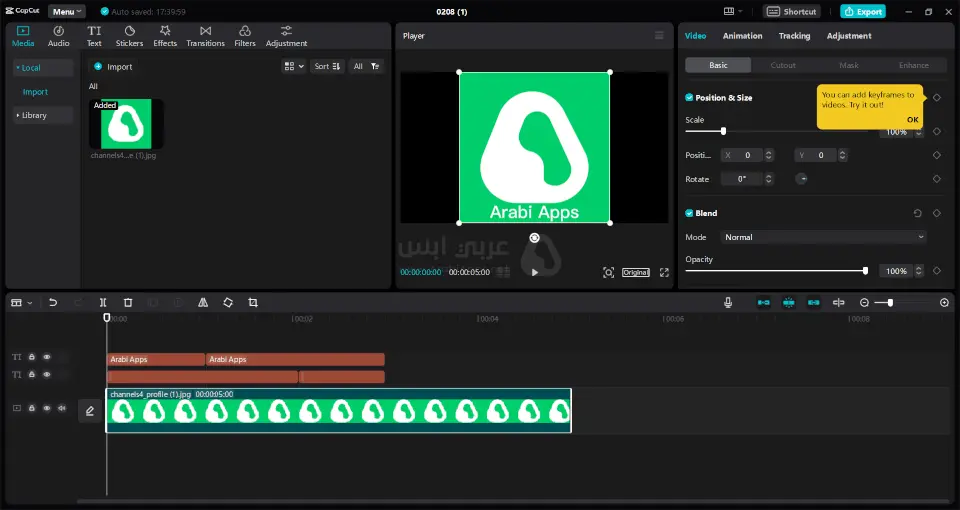Click the Split clip tool in timeline toolbar
The image size is (960, 510).
pos(103,302)
